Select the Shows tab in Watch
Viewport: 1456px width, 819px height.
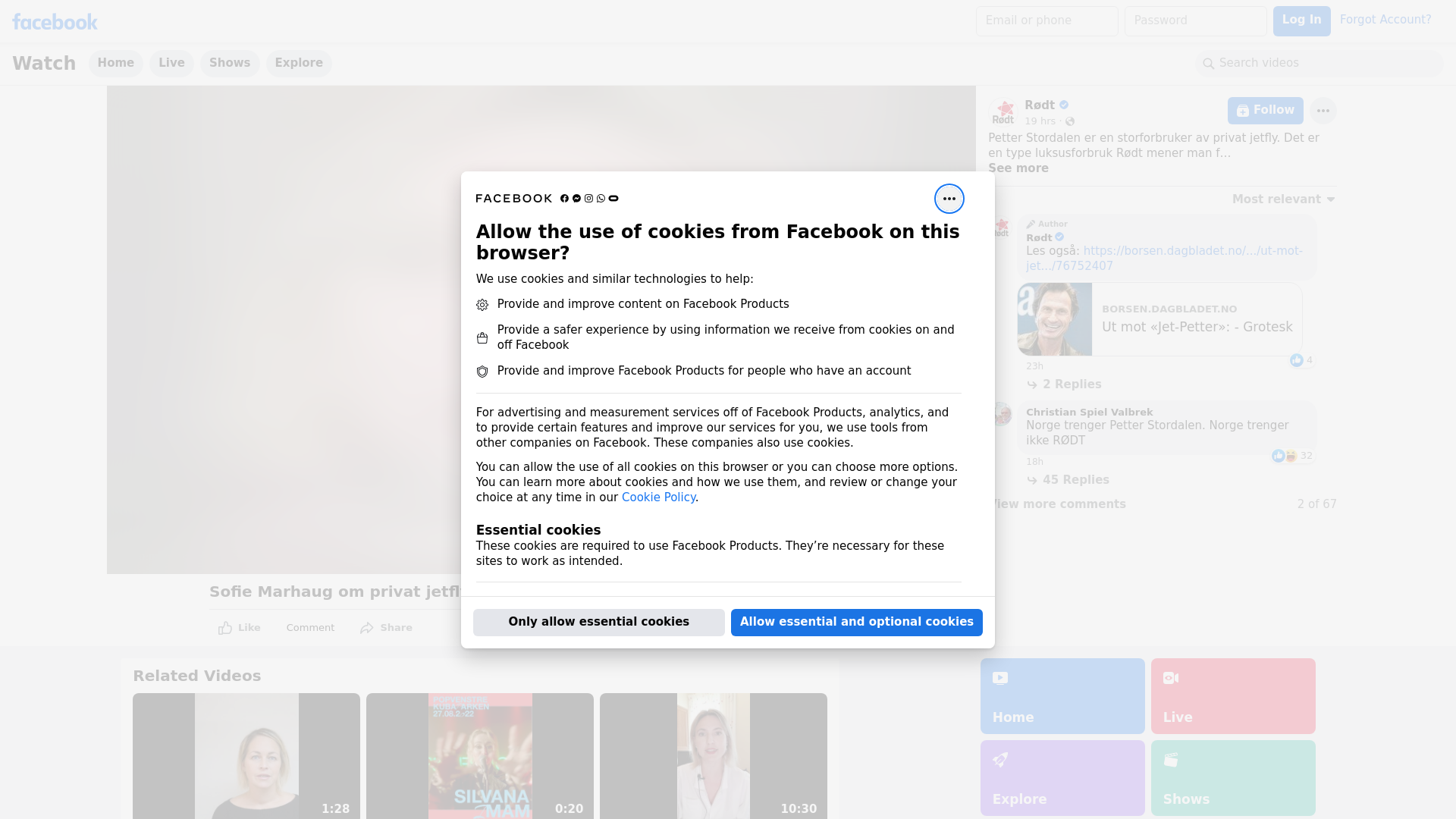(x=230, y=63)
